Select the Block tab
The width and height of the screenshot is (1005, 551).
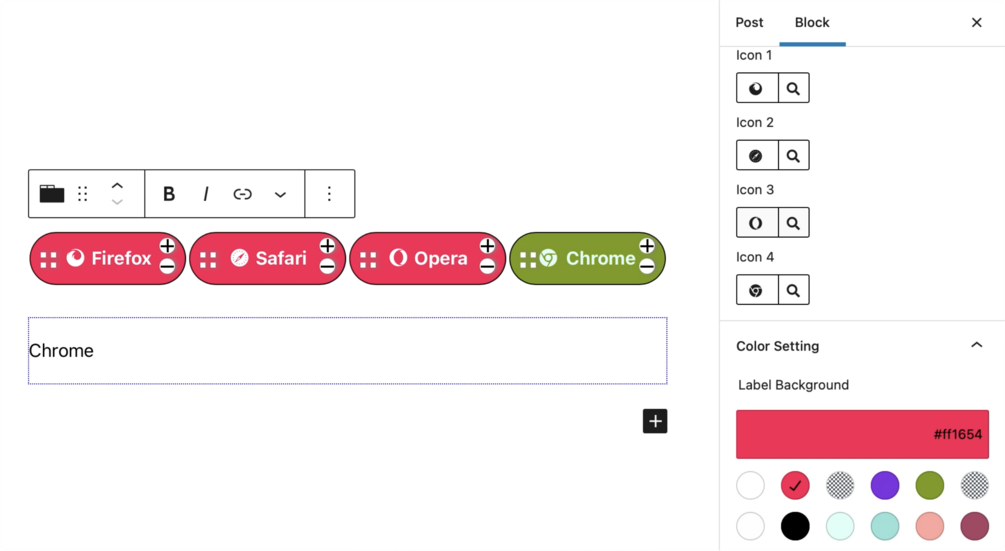[x=812, y=22]
